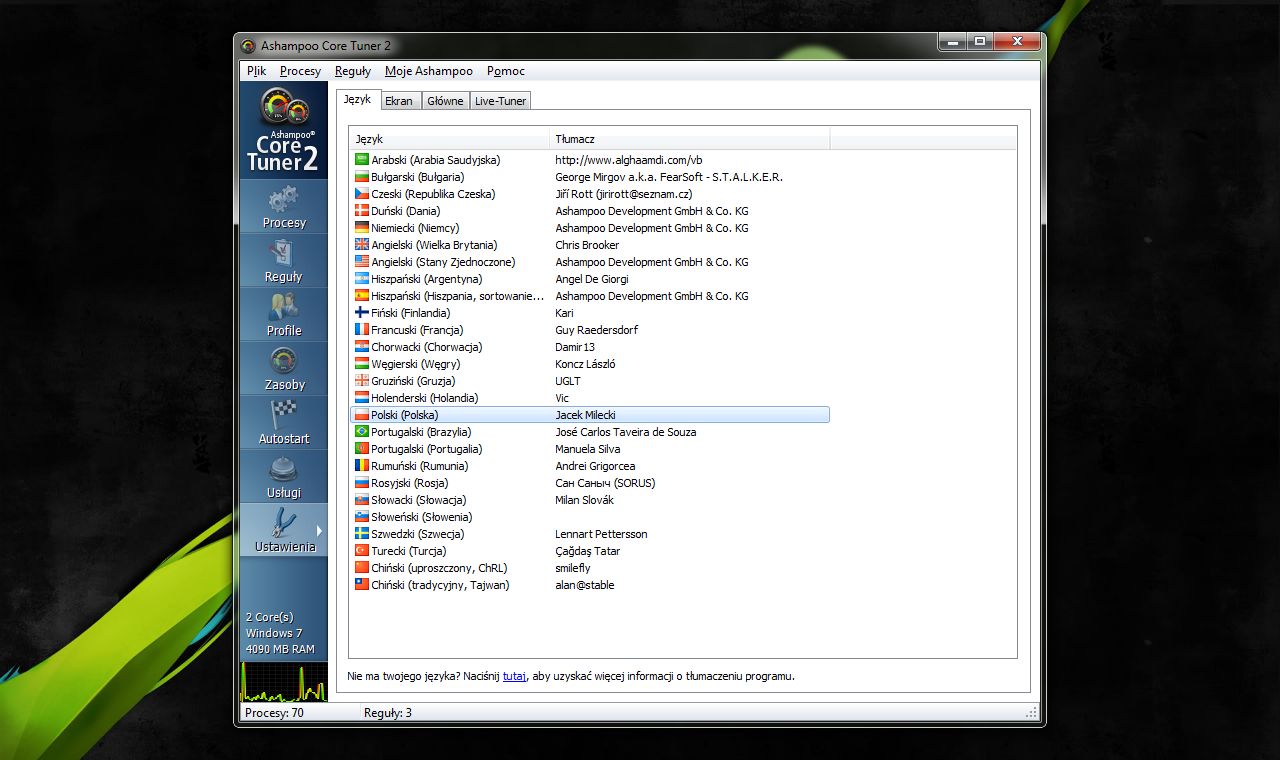Click translator entry Lennart Pettersson
Viewport: 1280px width, 760px height.
(601, 534)
